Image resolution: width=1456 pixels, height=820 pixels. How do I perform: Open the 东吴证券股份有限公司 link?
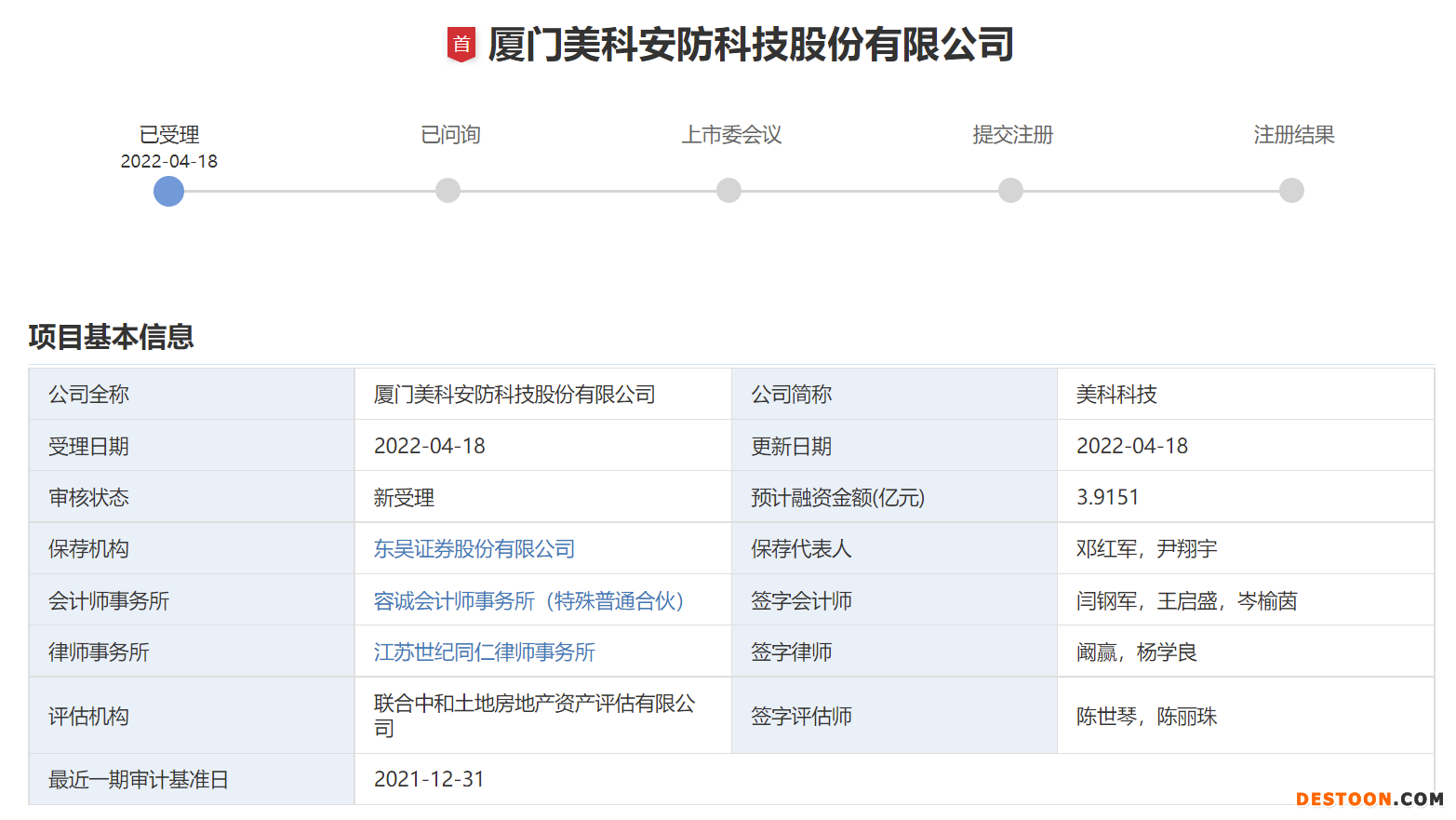(473, 549)
